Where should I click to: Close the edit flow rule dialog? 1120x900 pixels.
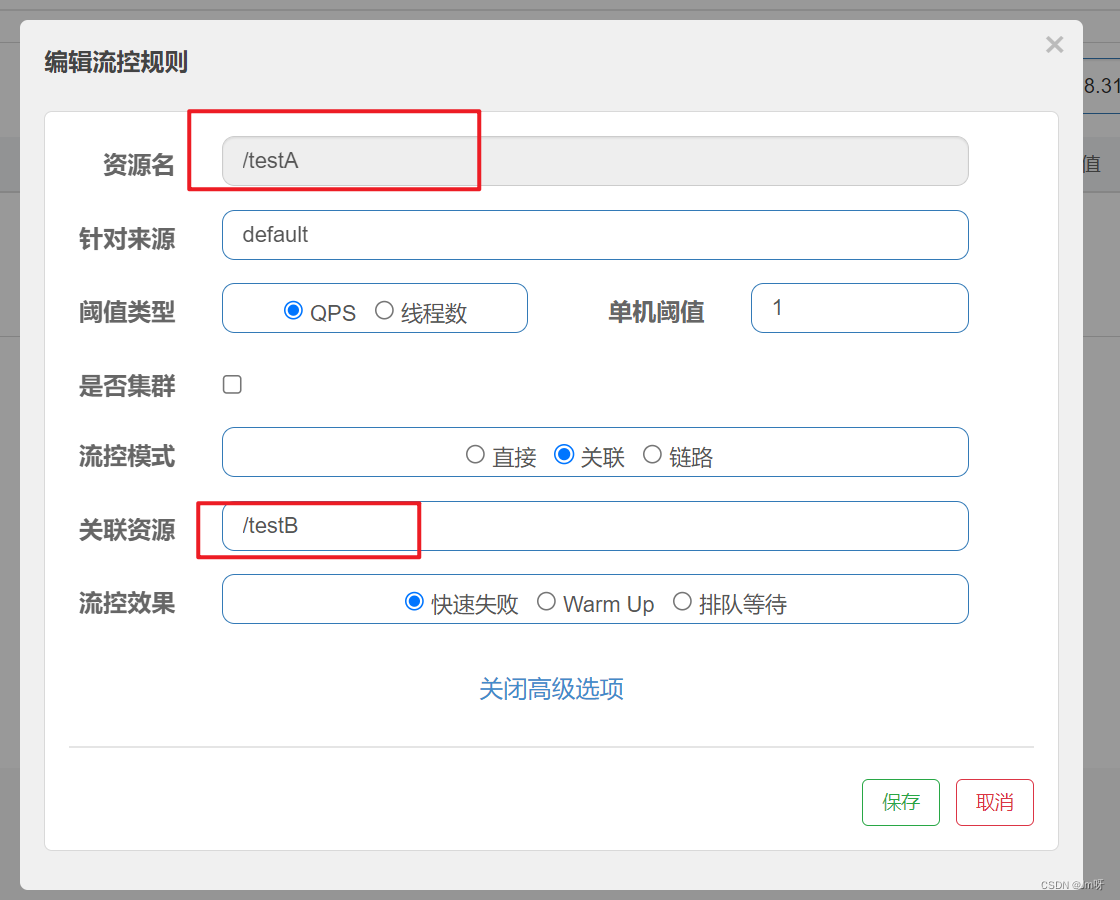point(1054,44)
